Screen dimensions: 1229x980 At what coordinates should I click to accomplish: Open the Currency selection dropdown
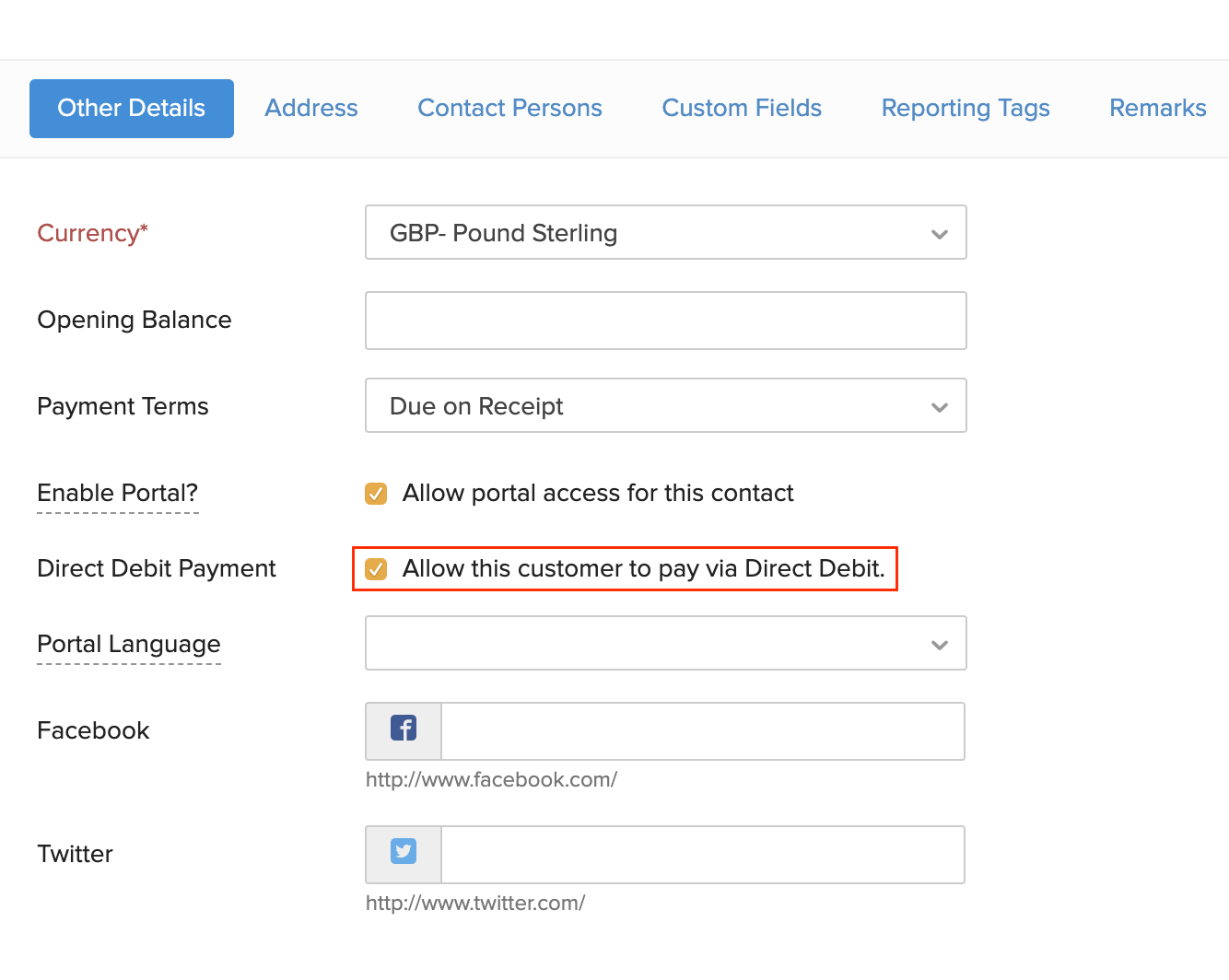click(x=665, y=233)
